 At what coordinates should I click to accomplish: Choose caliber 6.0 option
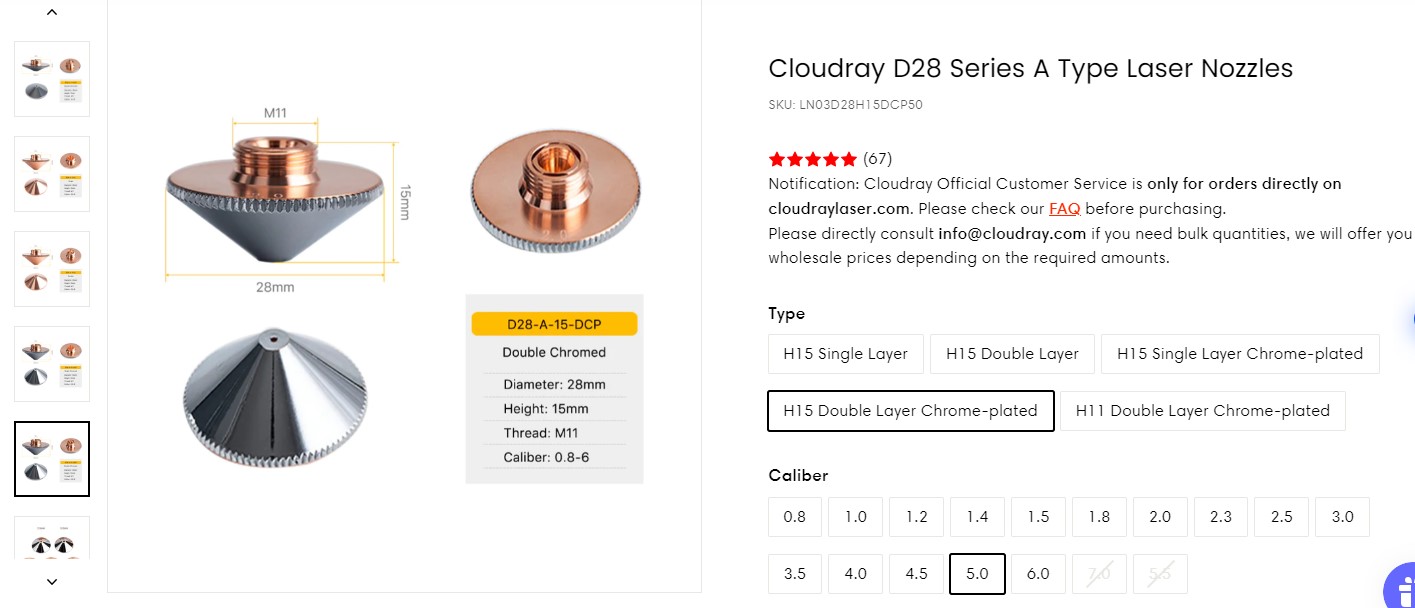click(1038, 574)
